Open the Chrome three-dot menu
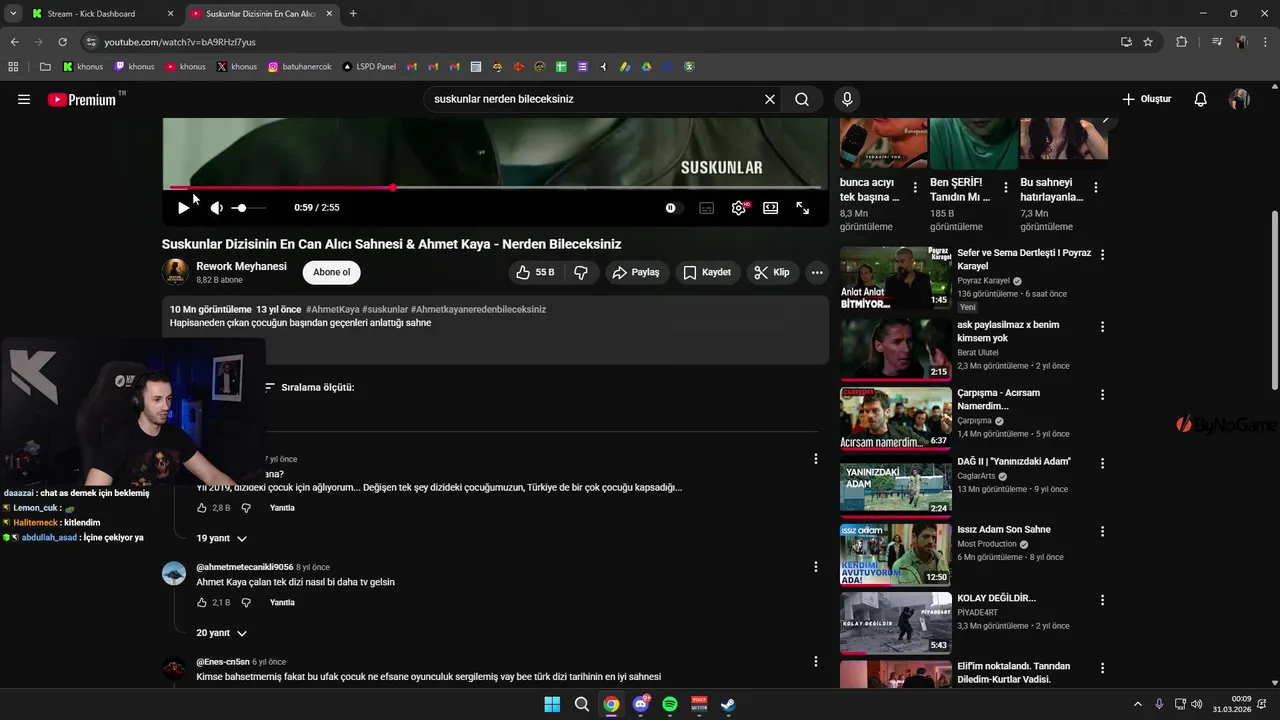 [x=1265, y=42]
